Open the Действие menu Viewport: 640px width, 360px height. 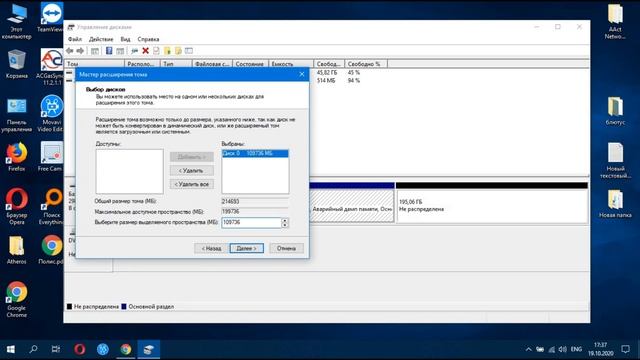tap(101, 39)
